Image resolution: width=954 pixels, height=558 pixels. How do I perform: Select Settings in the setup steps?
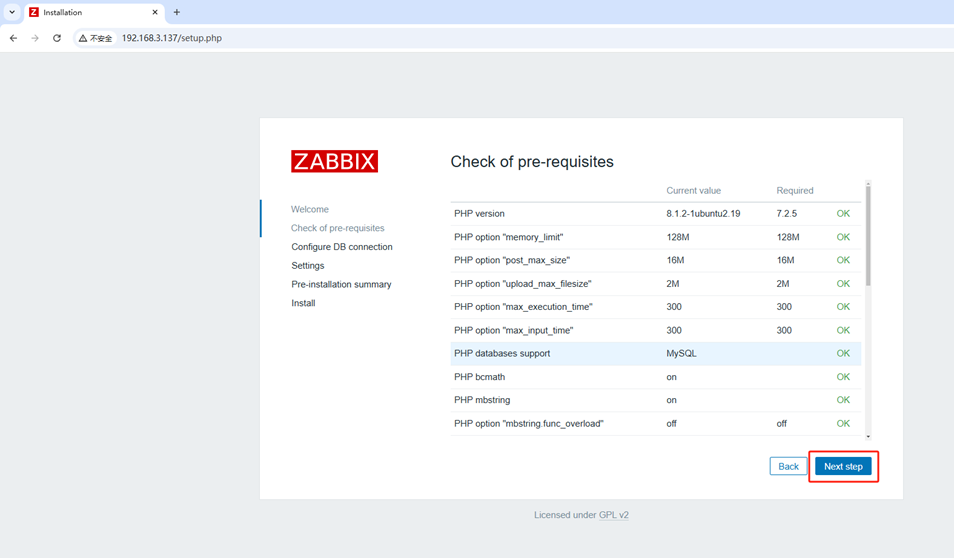coord(308,265)
